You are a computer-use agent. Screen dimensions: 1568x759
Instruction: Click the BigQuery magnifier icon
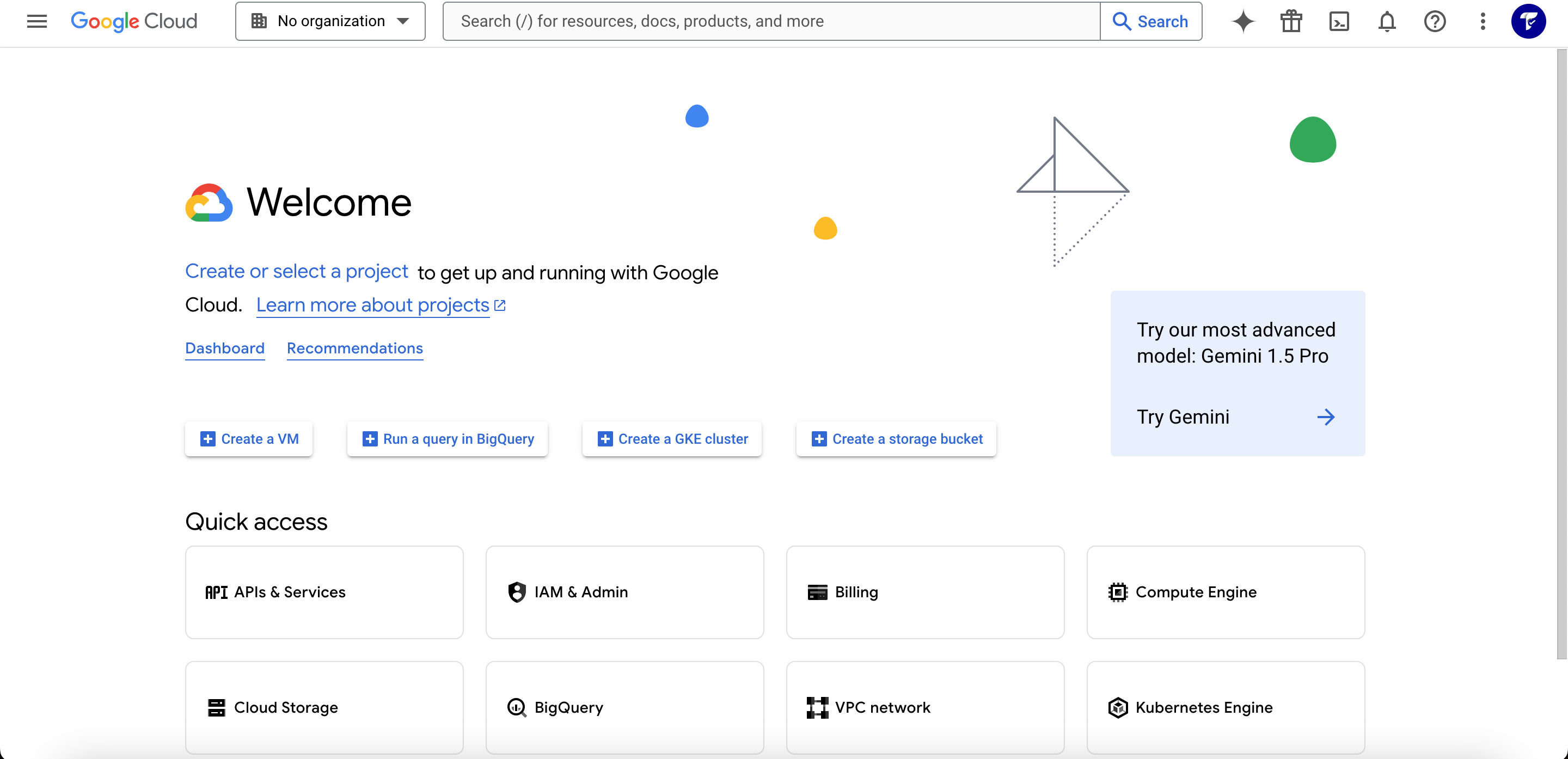coord(517,707)
